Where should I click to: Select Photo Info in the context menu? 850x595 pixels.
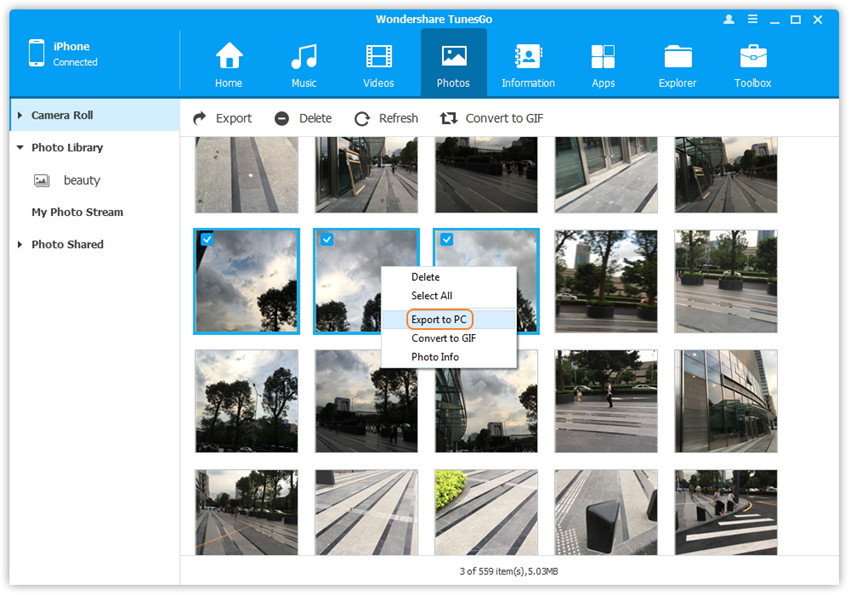[435, 357]
